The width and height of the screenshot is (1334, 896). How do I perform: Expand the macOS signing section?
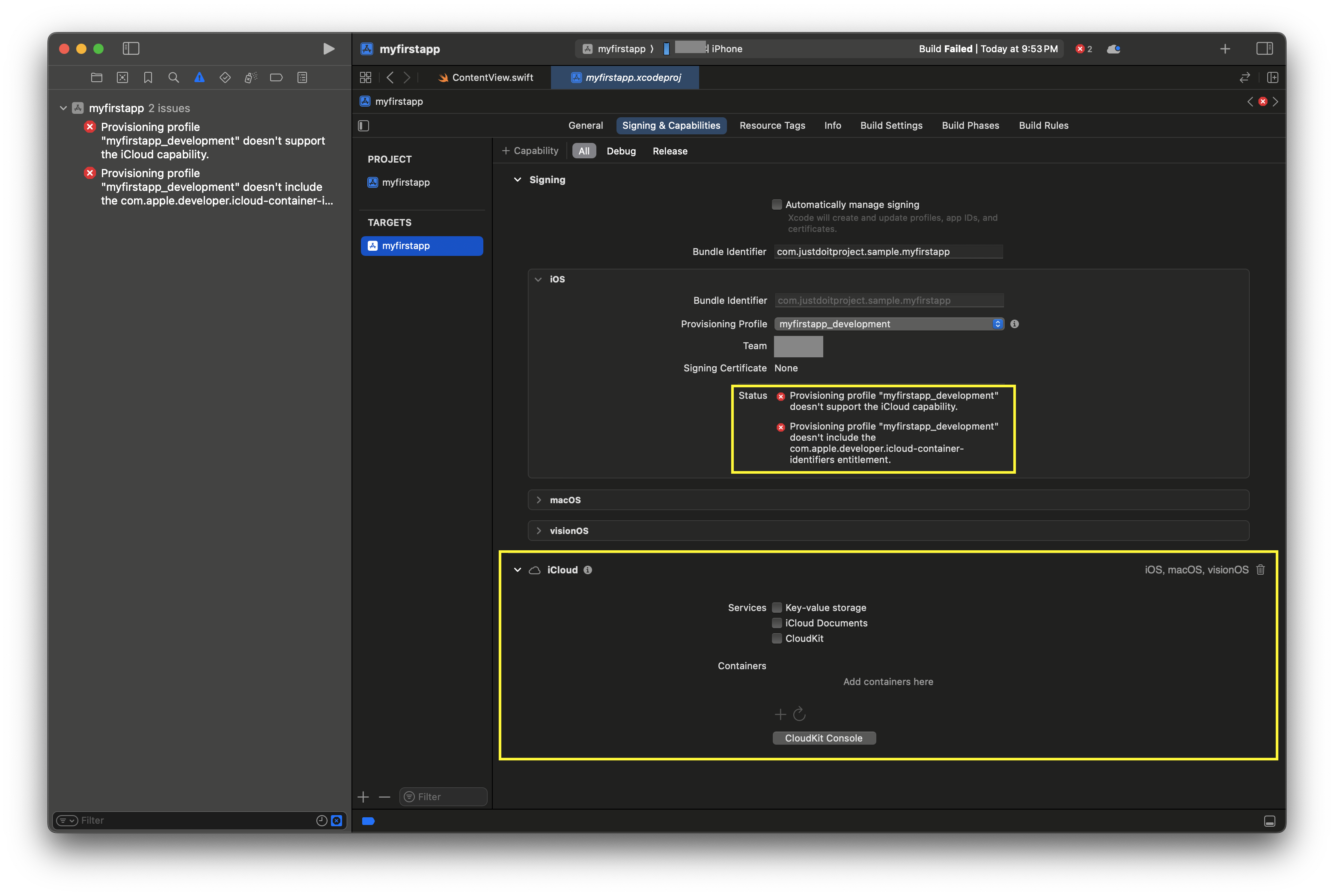coord(539,499)
